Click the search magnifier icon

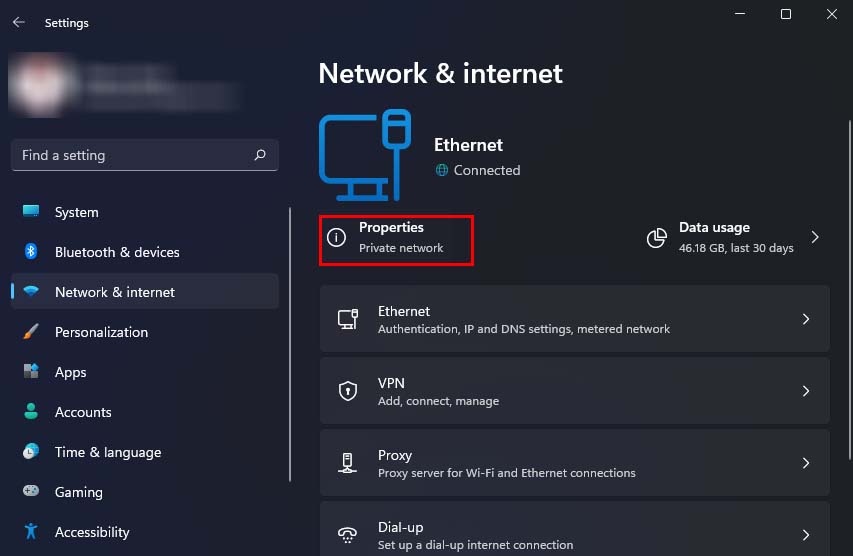[x=260, y=155]
